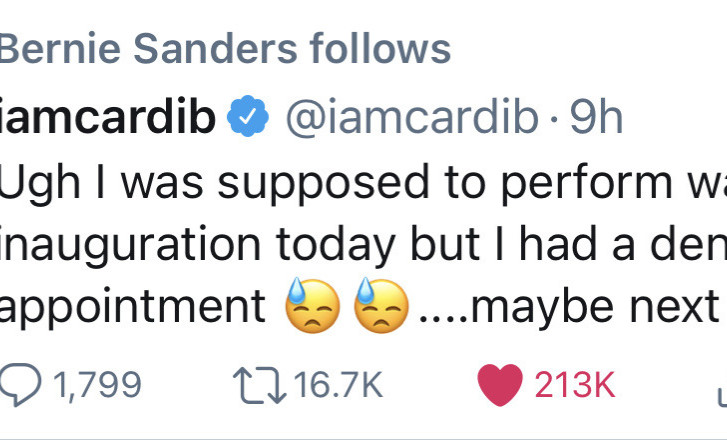This screenshot has height=448, width=727.
Task: Click the "....maybe next" text
Action: click(x=572, y=305)
